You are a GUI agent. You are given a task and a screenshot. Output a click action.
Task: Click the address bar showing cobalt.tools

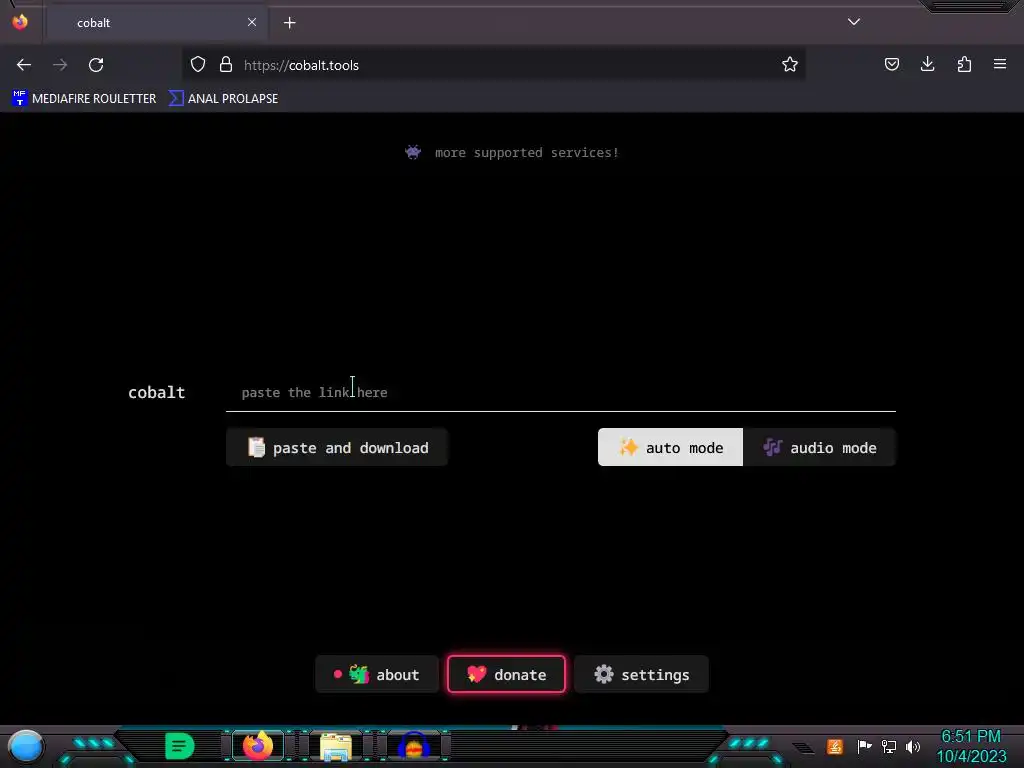[x=494, y=65]
